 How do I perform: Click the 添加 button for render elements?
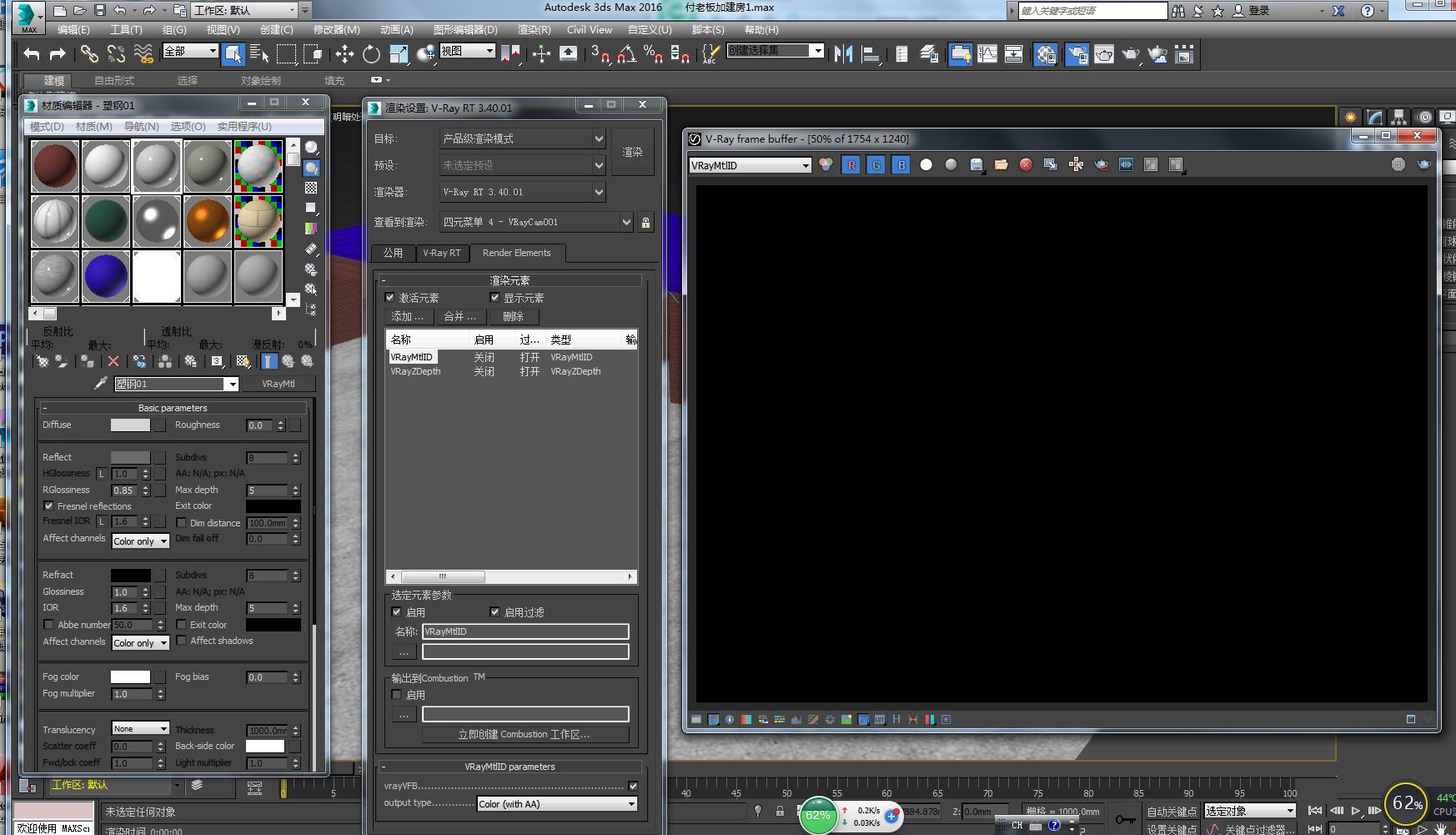[x=408, y=317]
